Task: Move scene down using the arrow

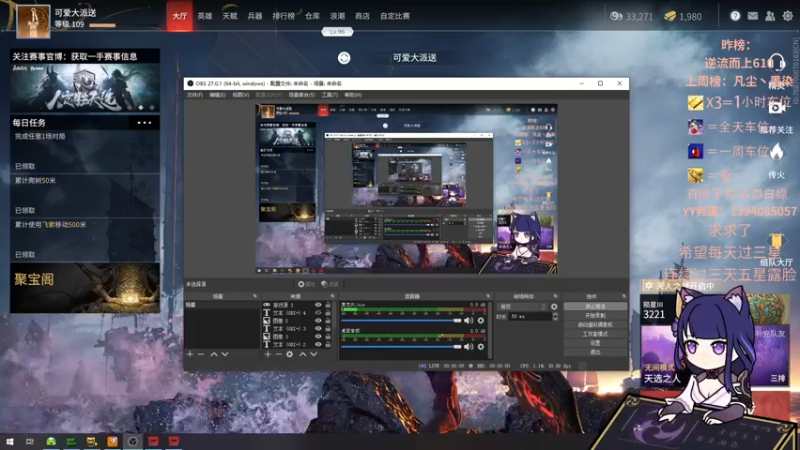Action: pyautogui.click(x=225, y=354)
